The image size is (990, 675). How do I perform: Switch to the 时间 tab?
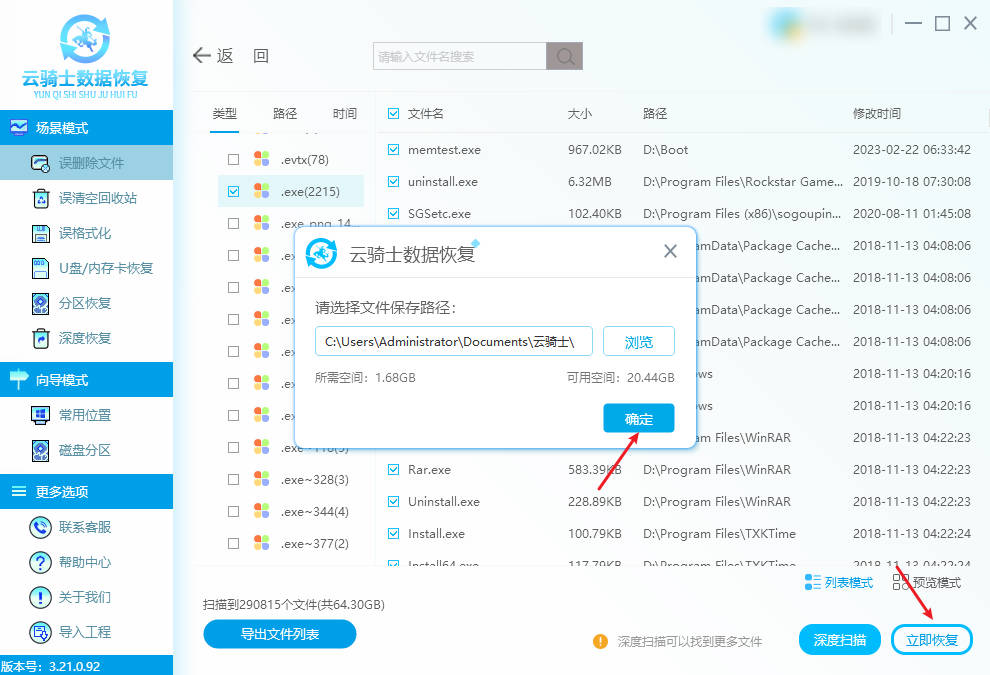(345, 114)
